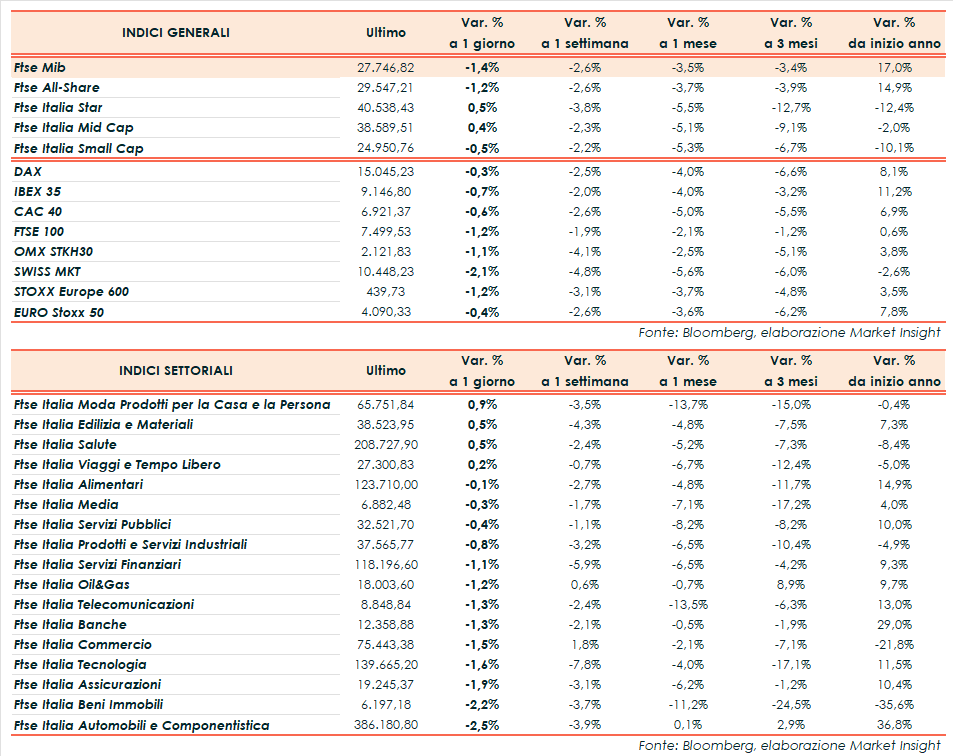Image resolution: width=953 pixels, height=756 pixels.
Task: Click Ultimo column header in general indices table
Action: click(x=386, y=33)
